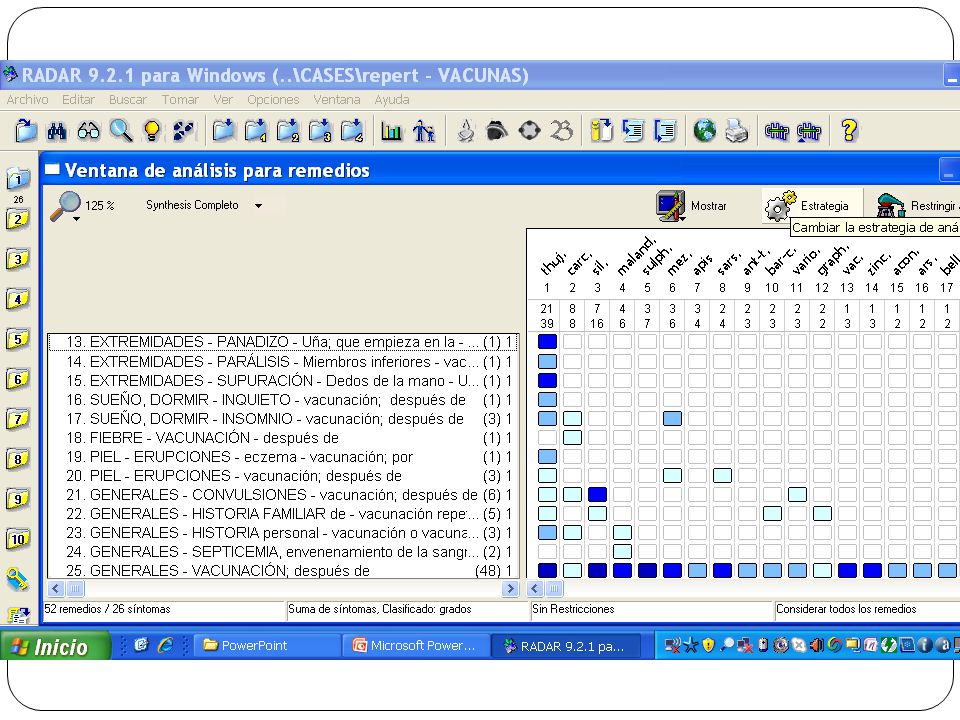960x720 pixels.
Task: Click the eyeglasses icon in toolbar
Action: point(89,131)
